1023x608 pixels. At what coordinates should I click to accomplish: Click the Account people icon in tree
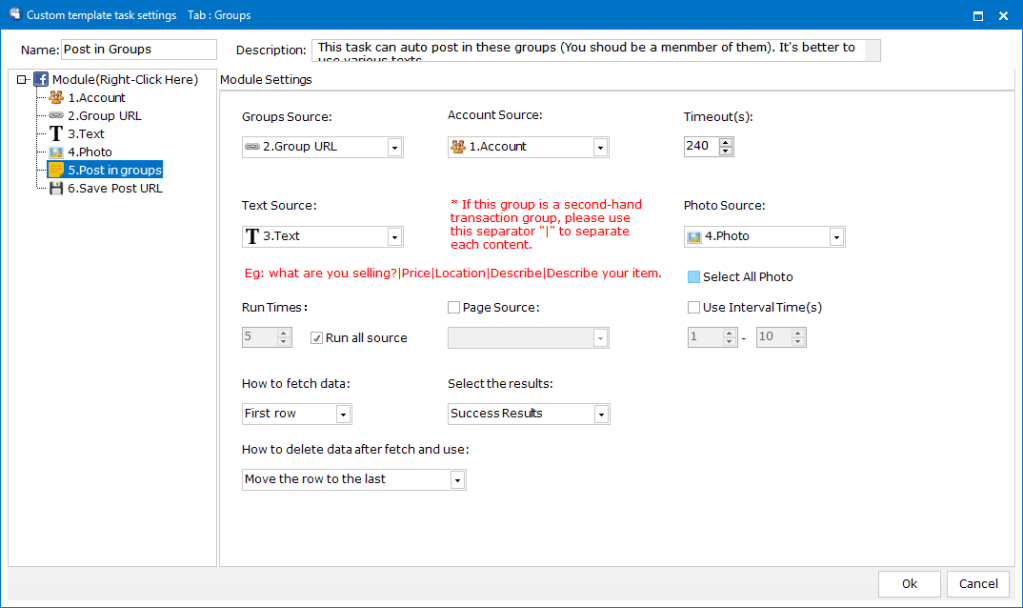click(x=56, y=98)
